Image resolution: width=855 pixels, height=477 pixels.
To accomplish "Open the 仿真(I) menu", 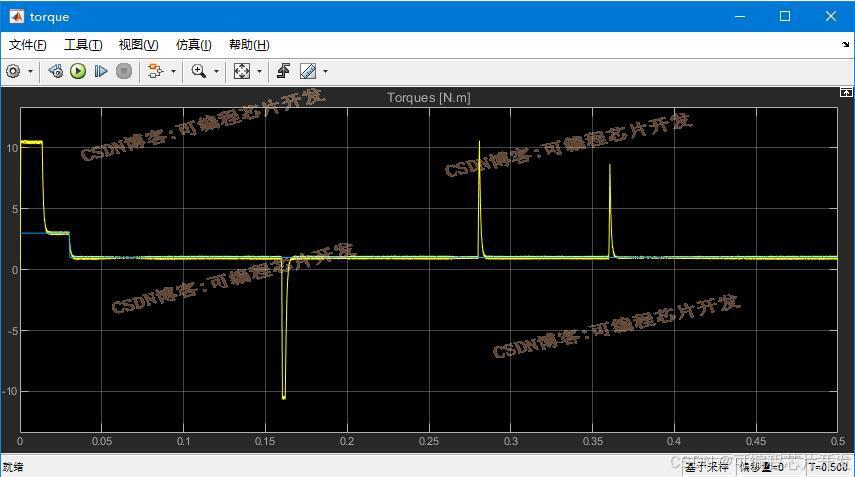I will pyautogui.click(x=193, y=45).
